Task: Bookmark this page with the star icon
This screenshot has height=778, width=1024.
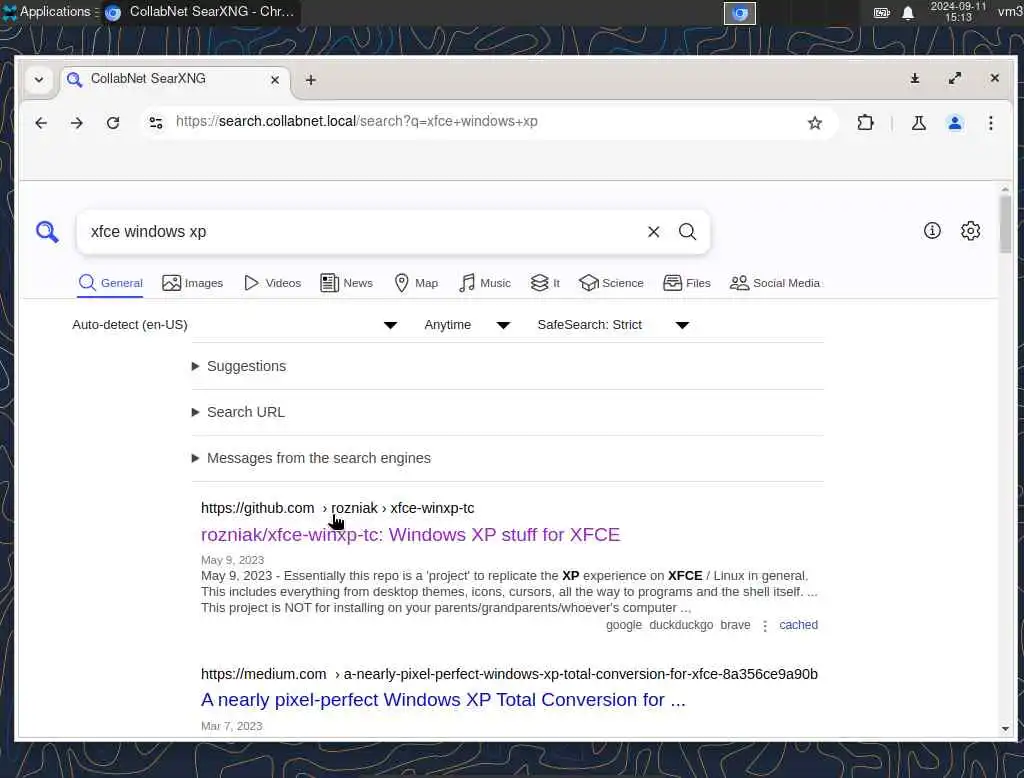Action: [814, 123]
